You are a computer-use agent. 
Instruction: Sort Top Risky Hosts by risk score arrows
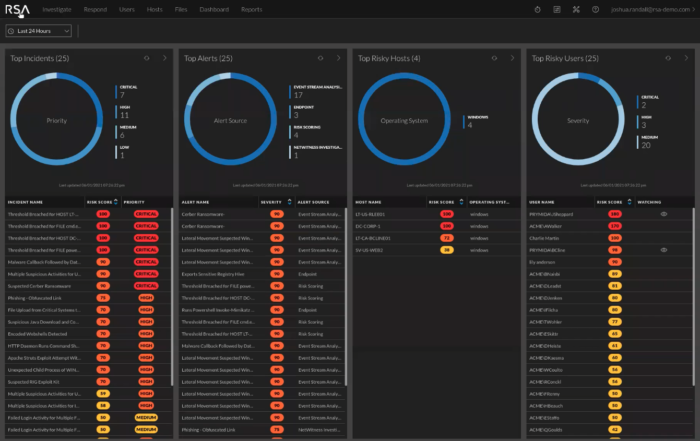[462, 202]
